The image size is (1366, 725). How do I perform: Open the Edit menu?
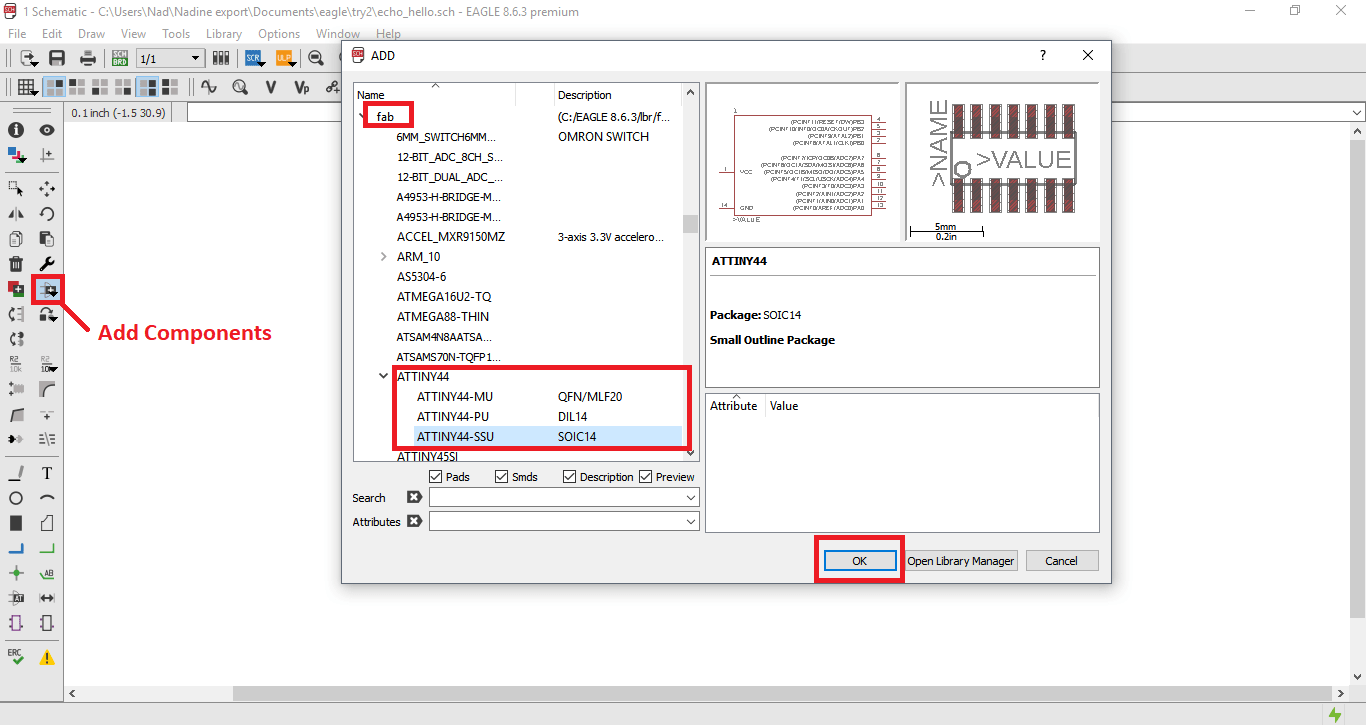(52, 34)
